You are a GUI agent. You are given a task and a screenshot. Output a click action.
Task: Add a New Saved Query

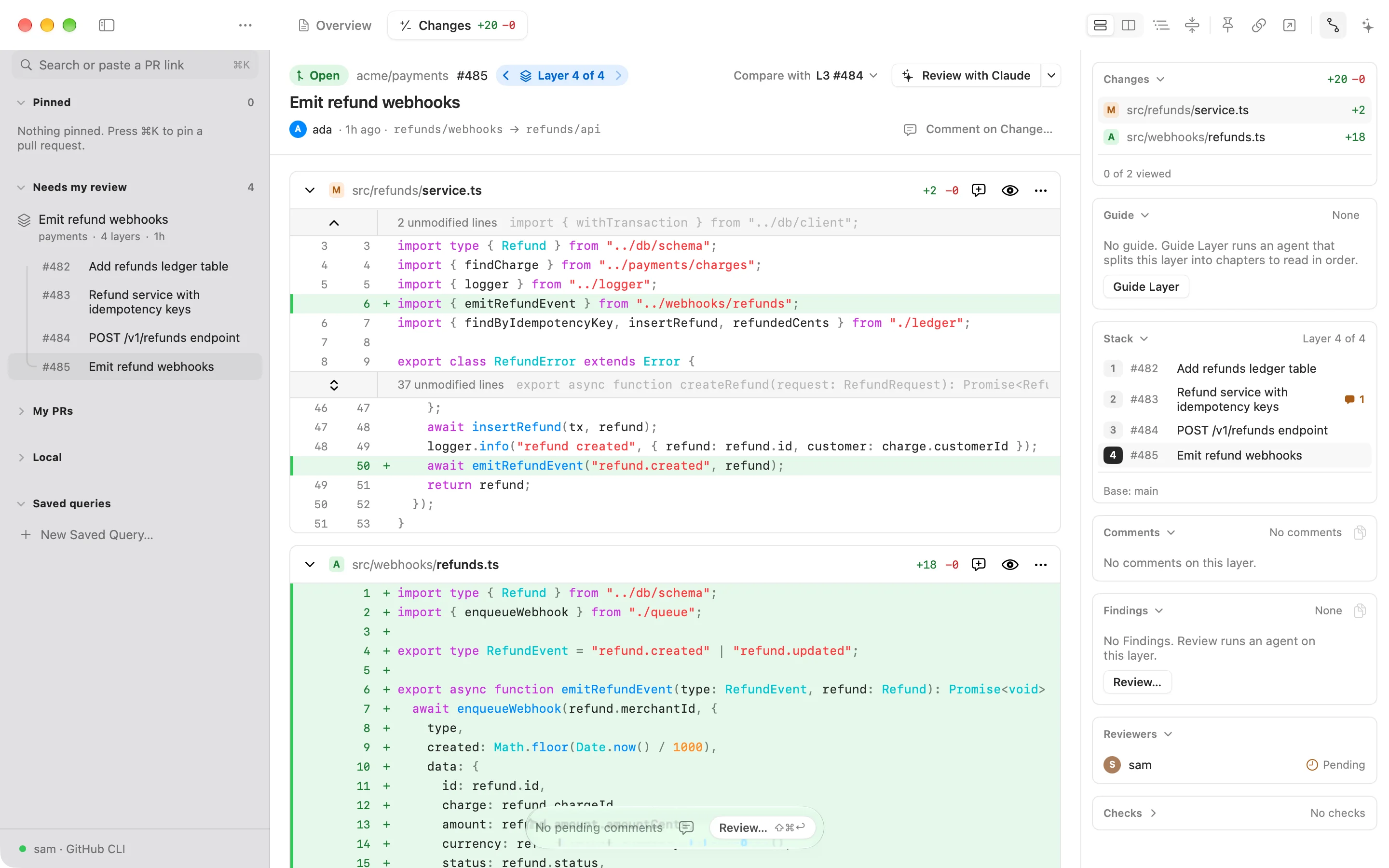[x=87, y=535]
